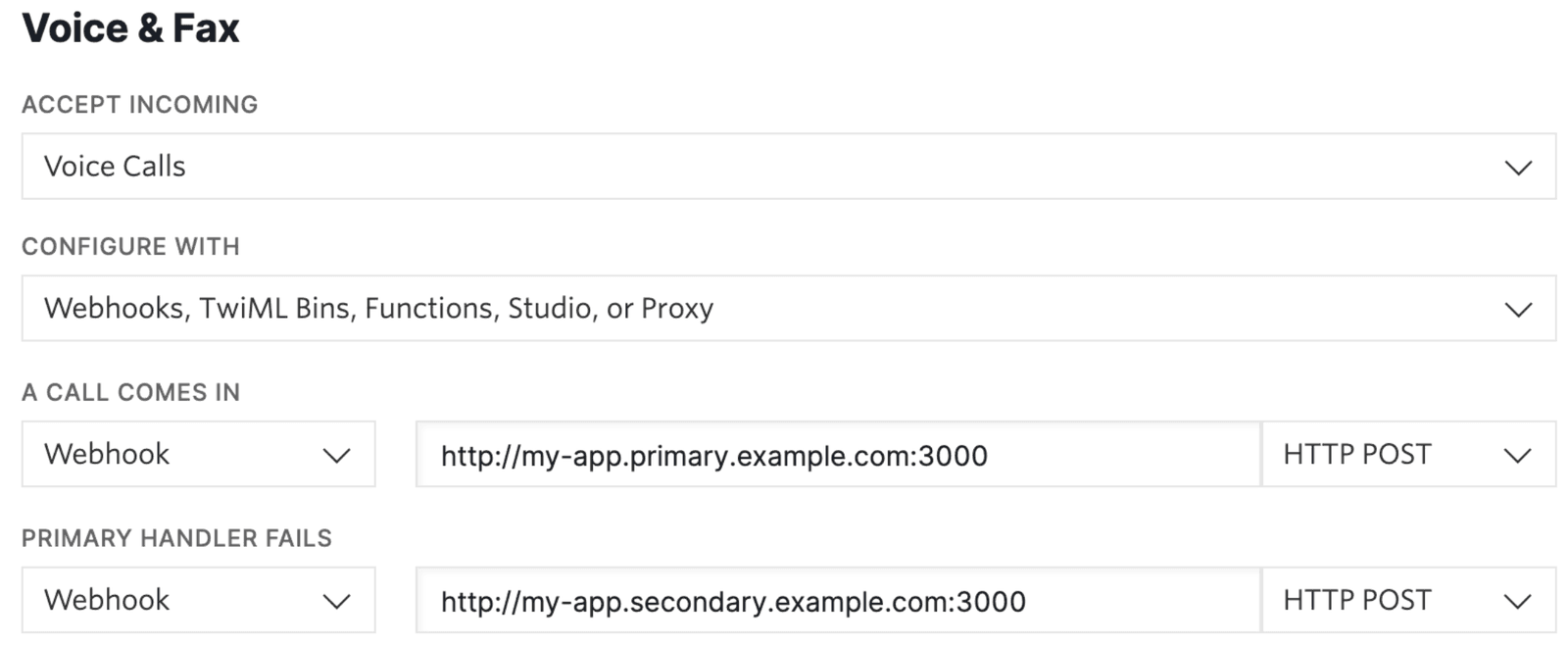The height and width of the screenshot is (646, 1568).
Task: Select the primary webhook URL input field
Action: (838, 454)
